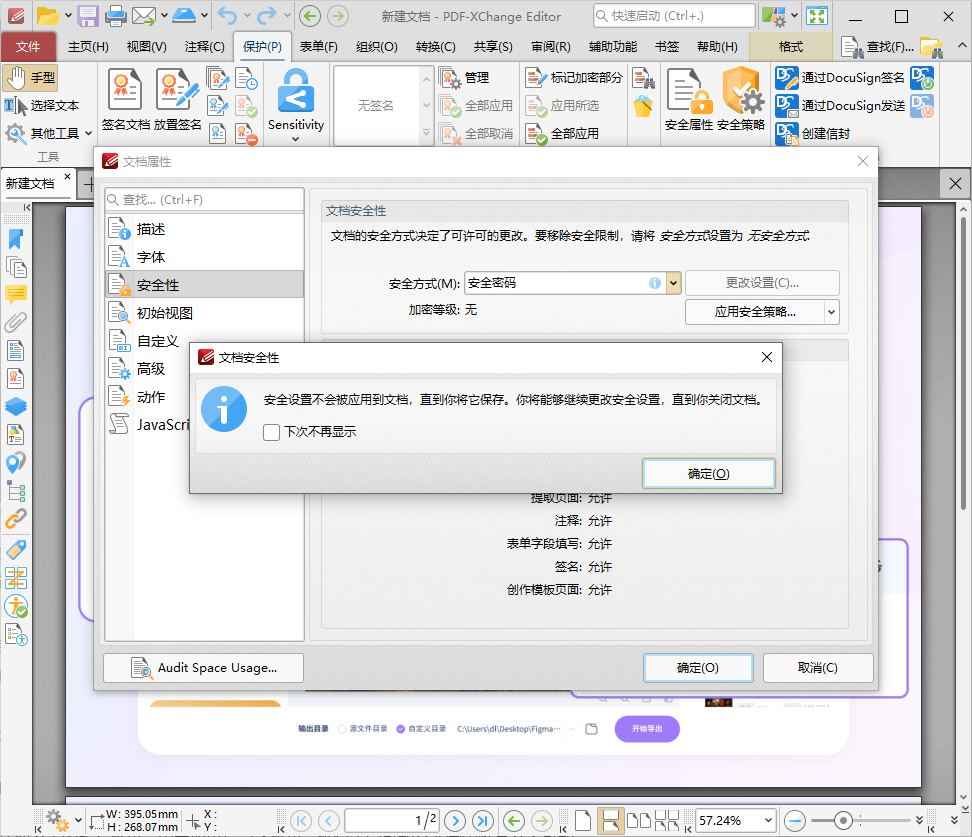
Task: Confirm the security warning with 确定(O)
Action: point(708,472)
